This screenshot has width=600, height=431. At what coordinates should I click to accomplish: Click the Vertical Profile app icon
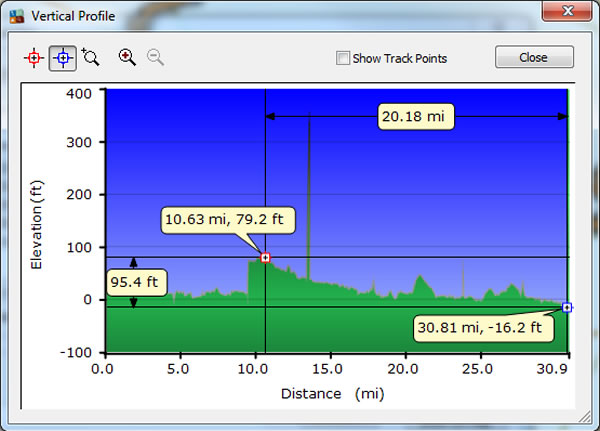16,16
